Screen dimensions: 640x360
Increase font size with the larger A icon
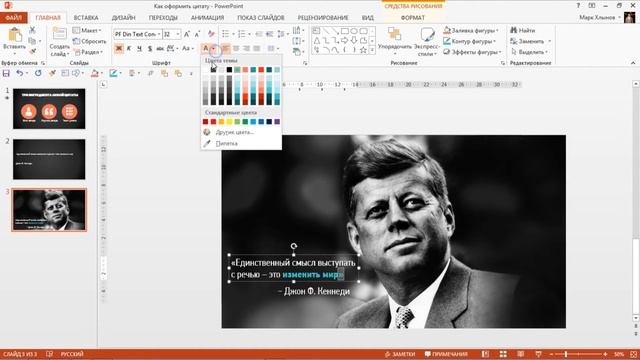(187, 34)
